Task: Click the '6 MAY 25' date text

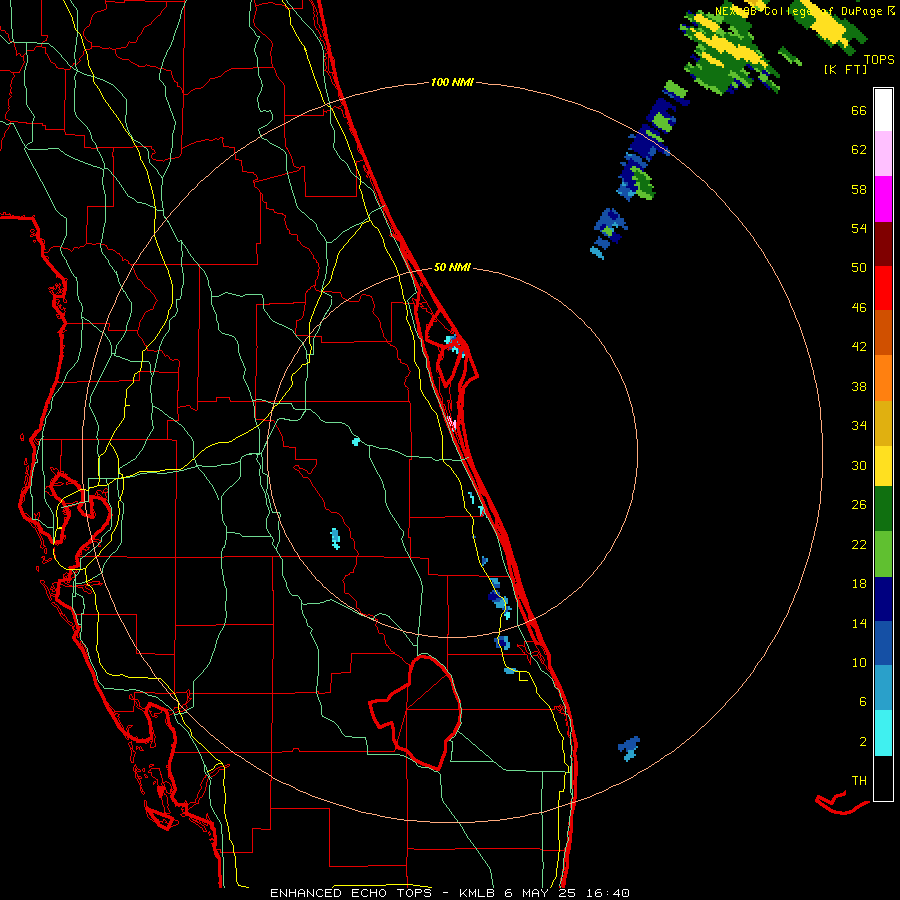Action: tap(540, 893)
